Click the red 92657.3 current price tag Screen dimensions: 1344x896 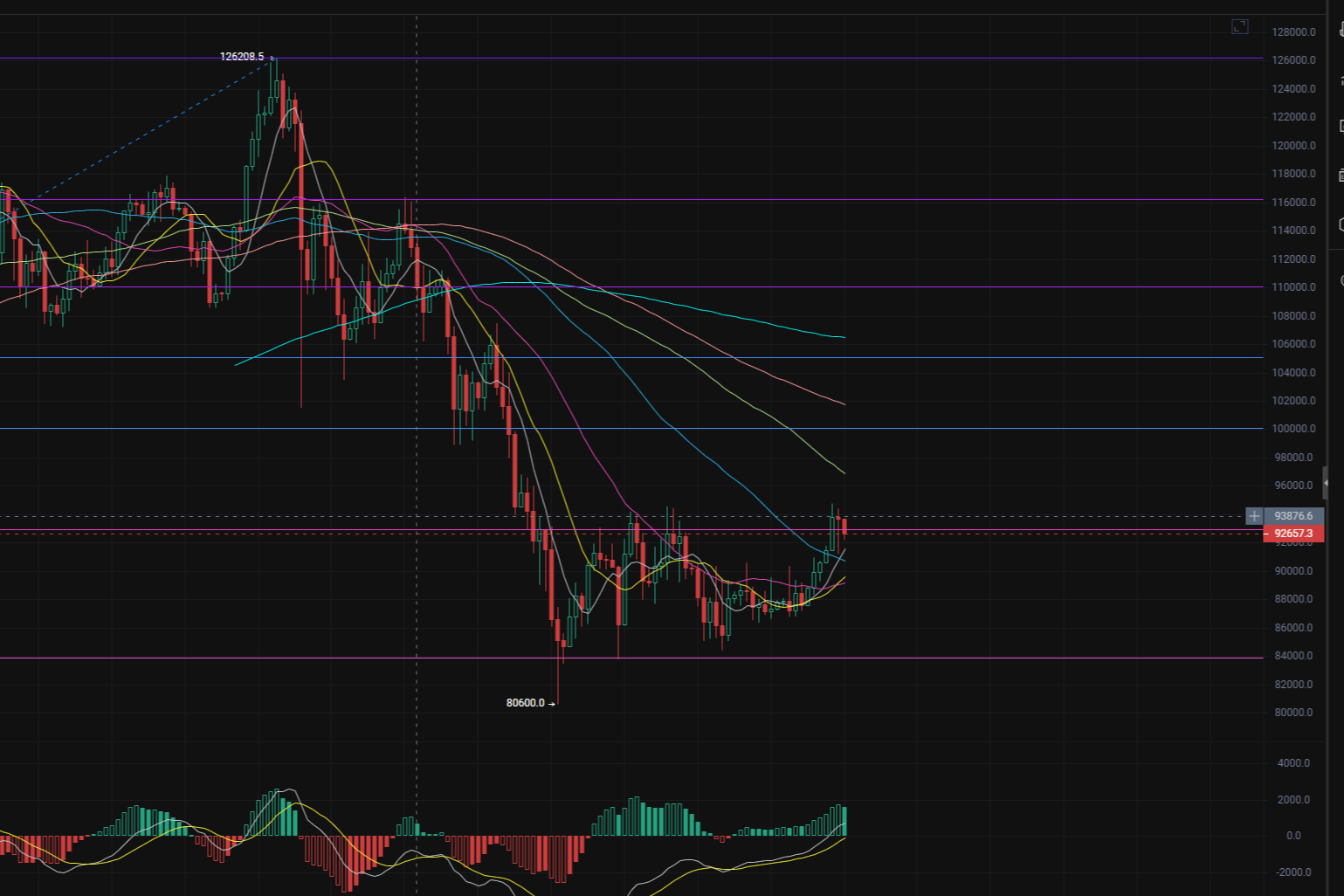[x=1293, y=534]
